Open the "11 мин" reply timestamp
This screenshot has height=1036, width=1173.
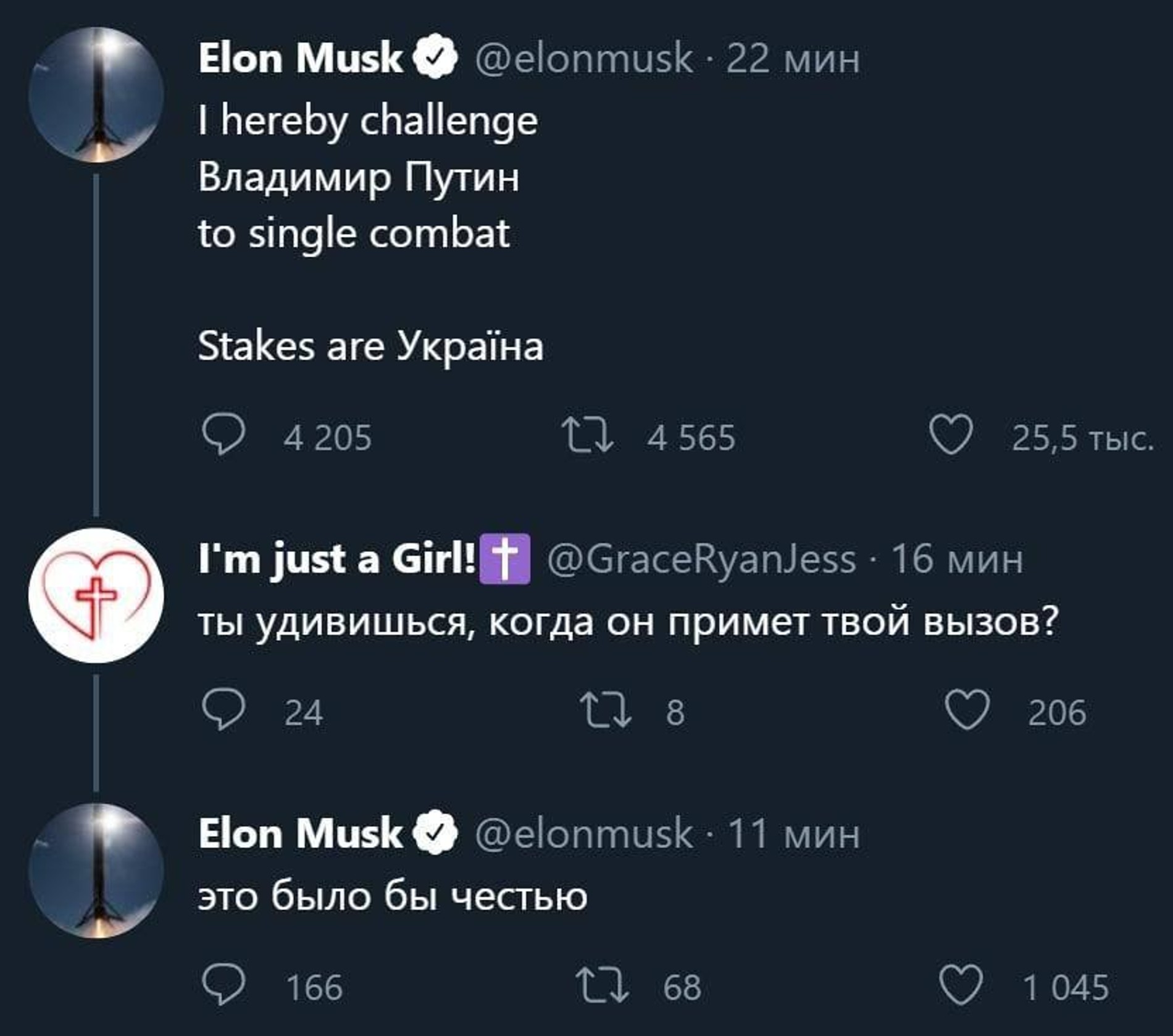[x=794, y=833]
